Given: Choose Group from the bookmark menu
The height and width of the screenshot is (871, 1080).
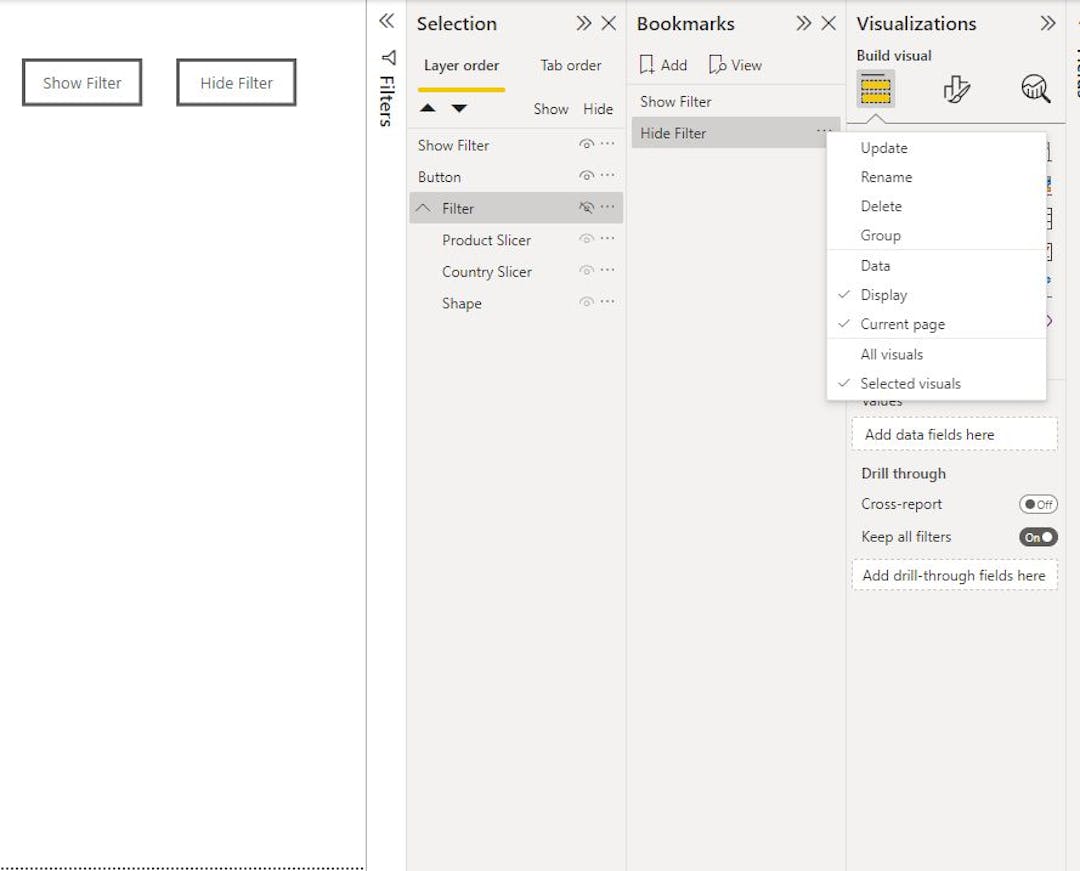Looking at the screenshot, I should click(881, 235).
